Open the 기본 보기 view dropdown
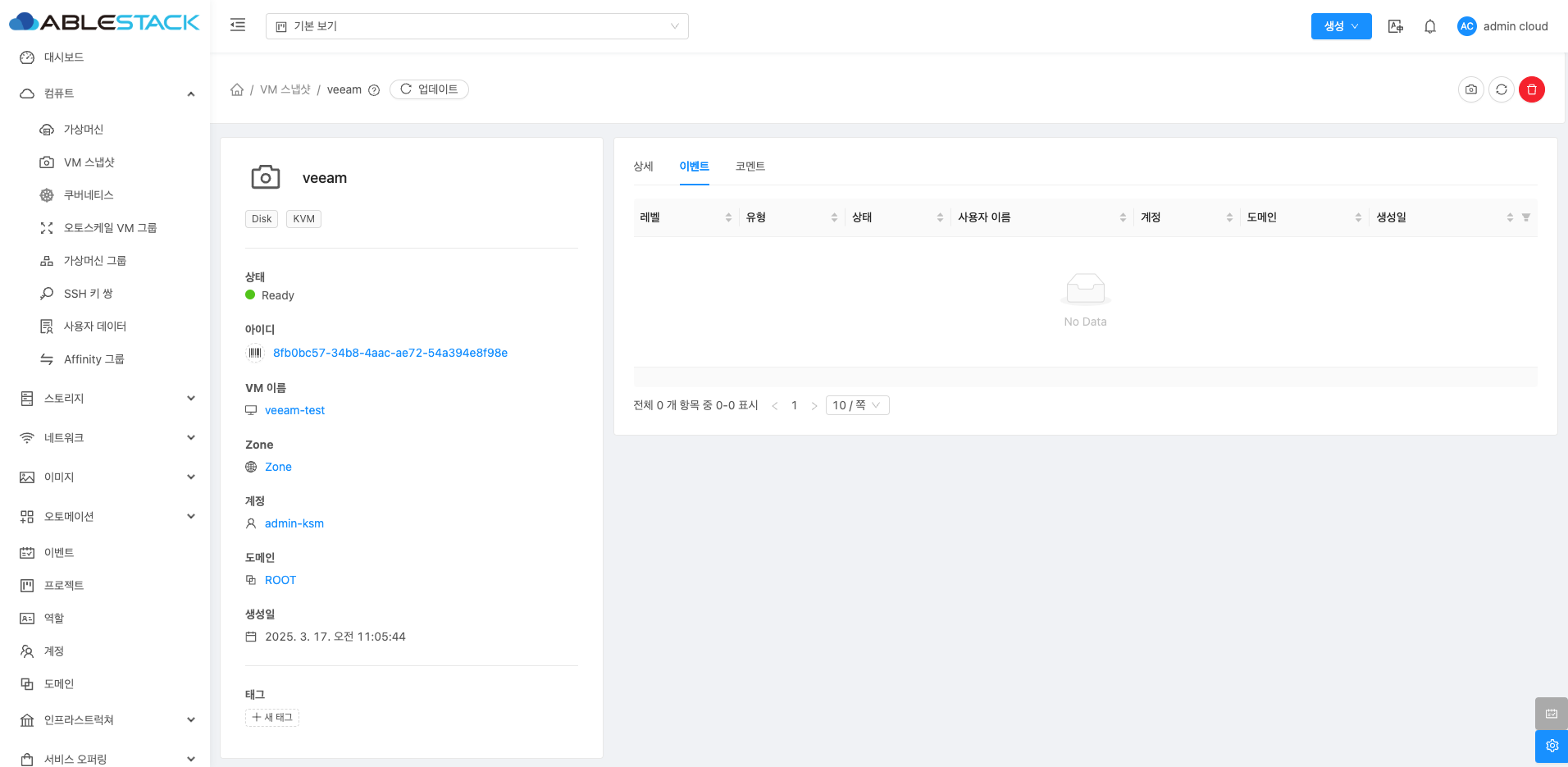Image resolution: width=1568 pixels, height=767 pixels. (476, 26)
